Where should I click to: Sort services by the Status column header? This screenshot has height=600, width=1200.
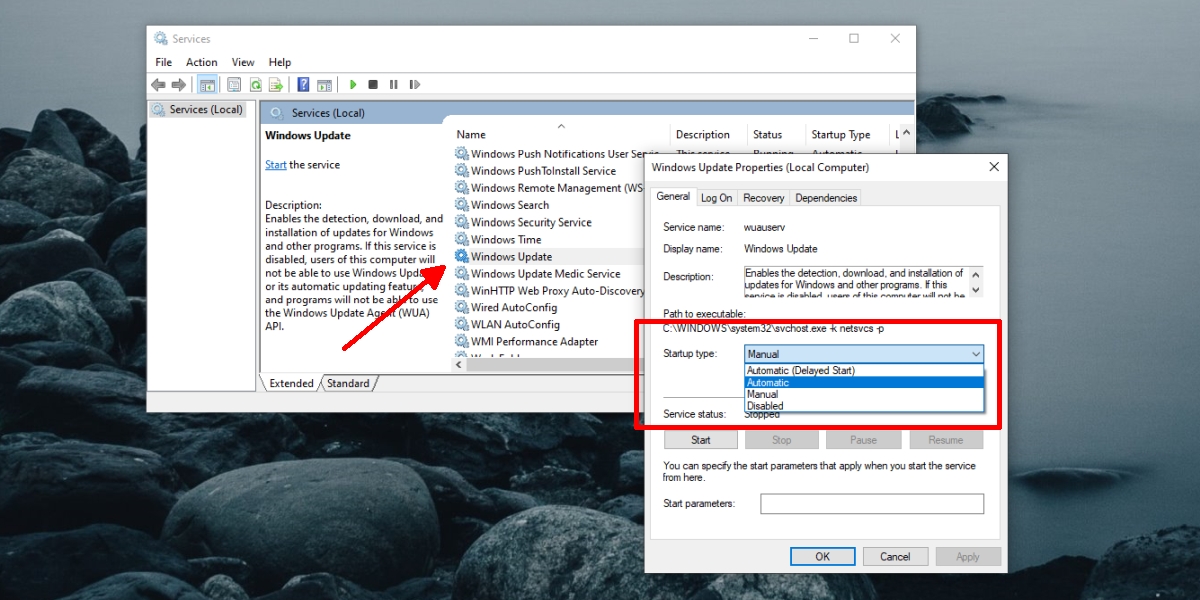(x=775, y=135)
